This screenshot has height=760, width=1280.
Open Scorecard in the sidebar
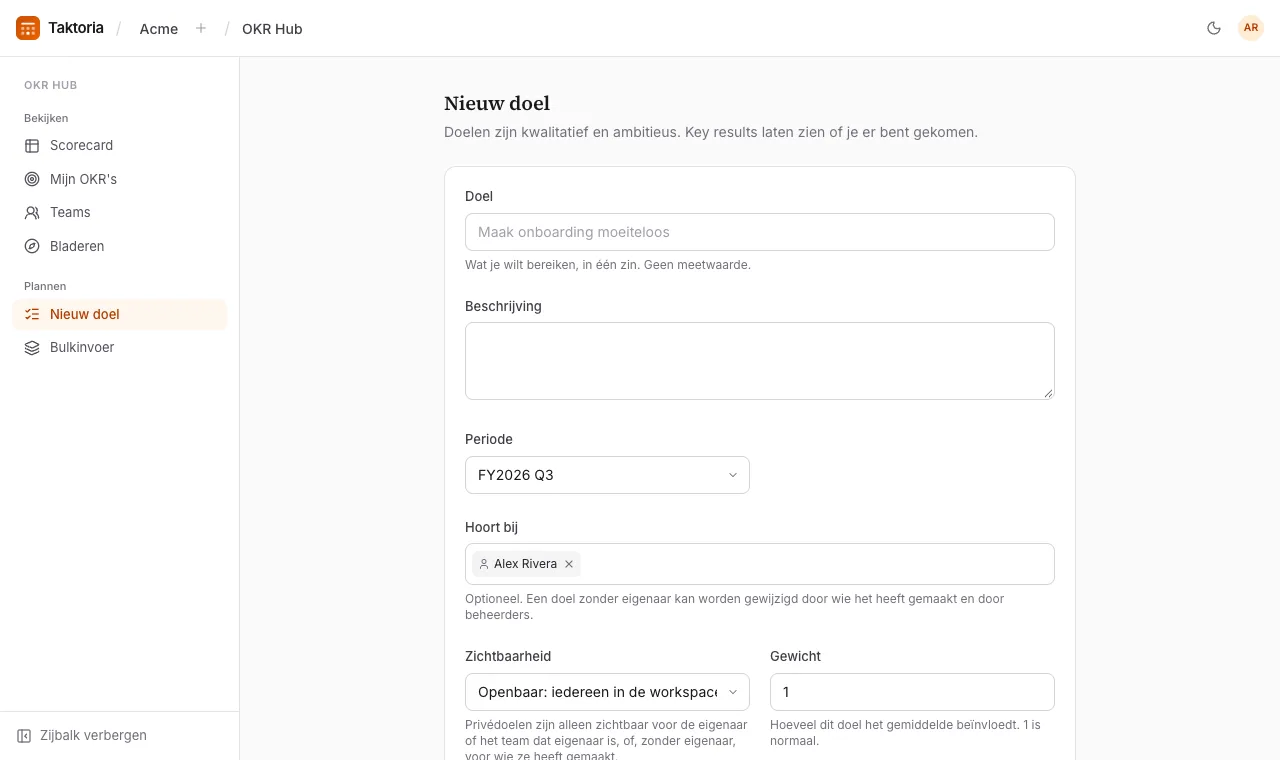click(x=120, y=146)
